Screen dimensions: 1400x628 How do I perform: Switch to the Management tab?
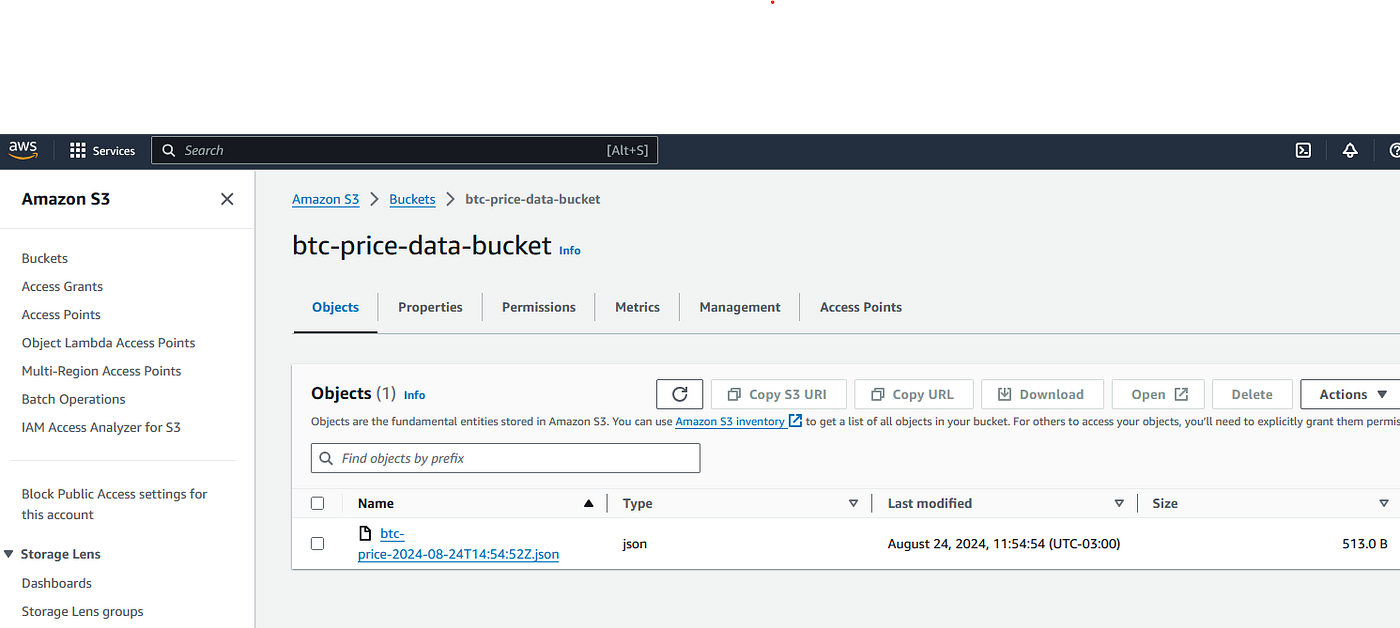coord(740,307)
